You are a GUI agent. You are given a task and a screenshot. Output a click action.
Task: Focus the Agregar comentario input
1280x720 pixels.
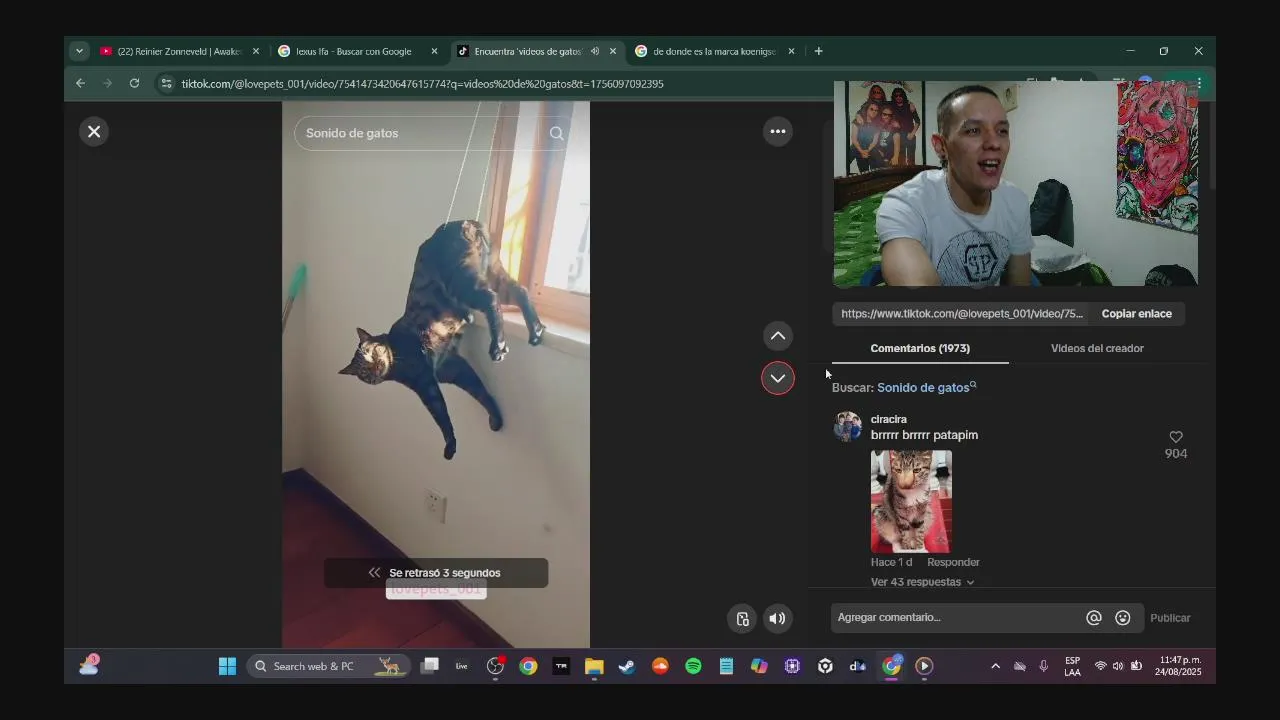point(958,617)
